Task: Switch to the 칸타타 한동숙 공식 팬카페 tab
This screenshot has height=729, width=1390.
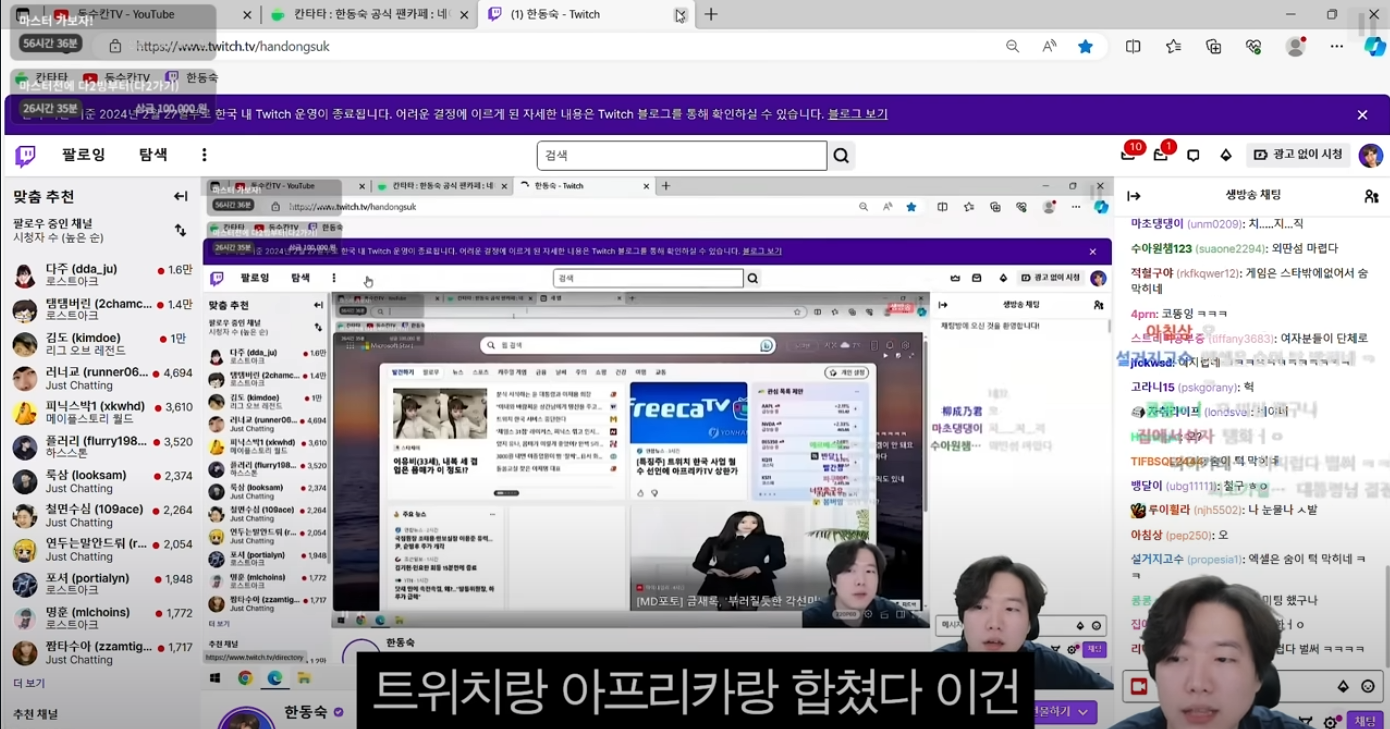Action: (366, 14)
